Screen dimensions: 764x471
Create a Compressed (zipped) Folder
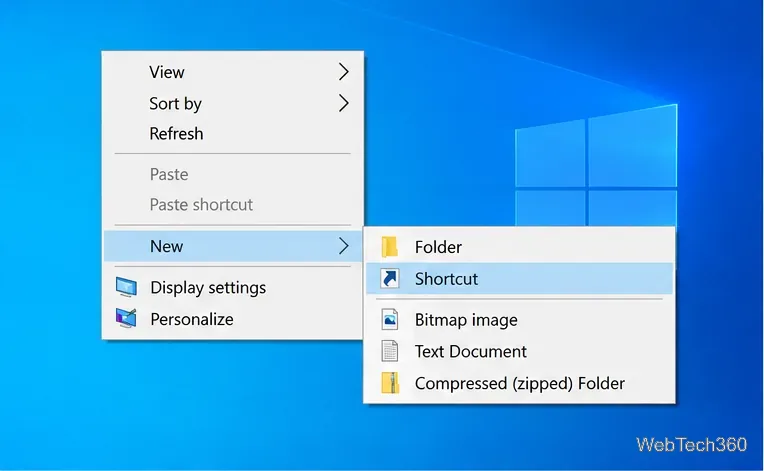point(519,383)
